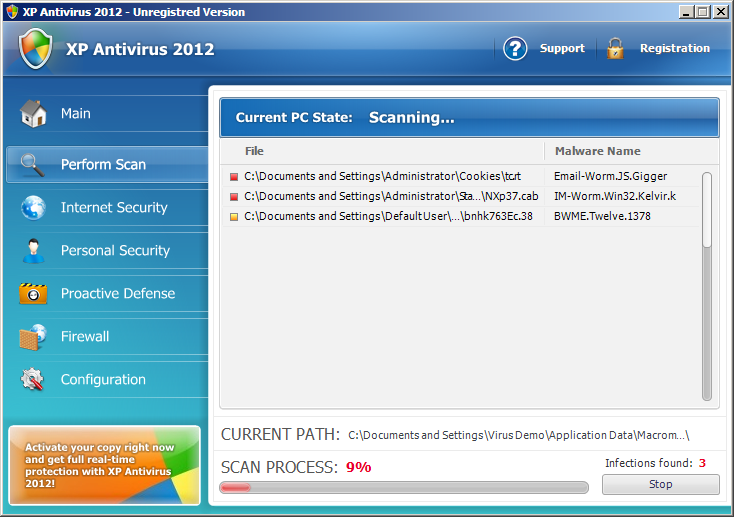
Task: Maximize the XP Antivirus window
Action: [703, 12]
